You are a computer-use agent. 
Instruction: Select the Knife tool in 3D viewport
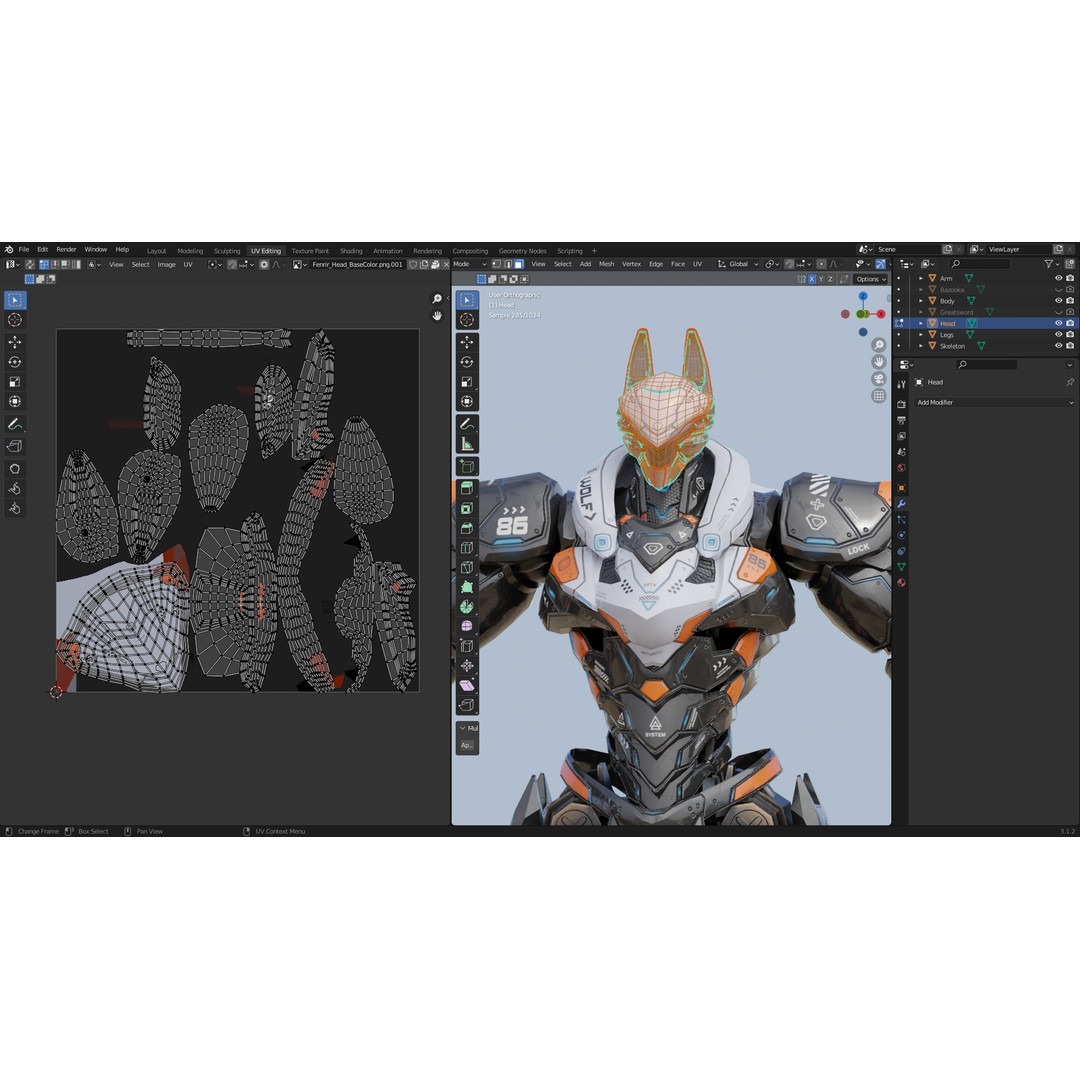pos(467,568)
